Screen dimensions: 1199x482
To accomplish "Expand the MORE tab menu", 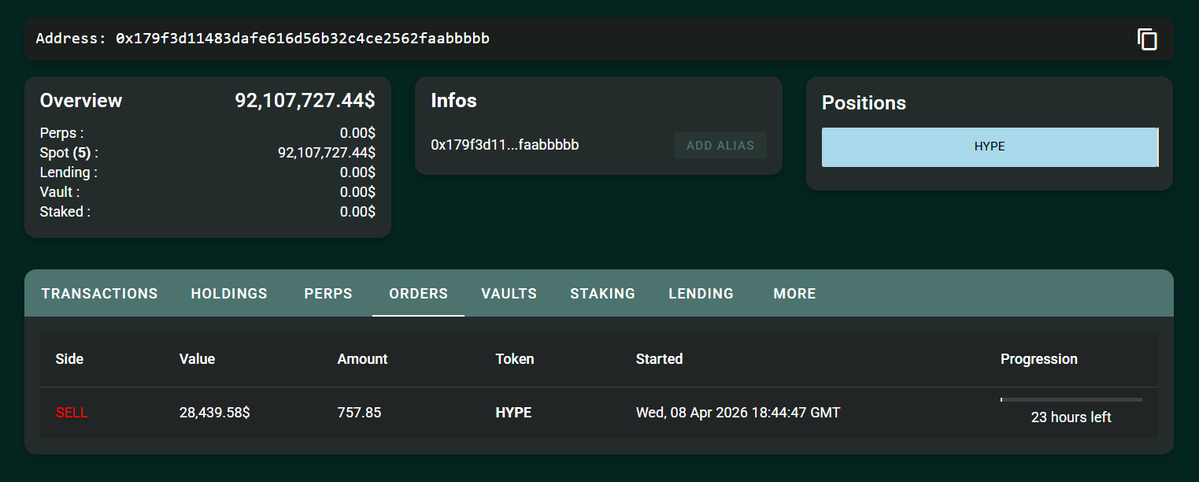I will click(794, 294).
